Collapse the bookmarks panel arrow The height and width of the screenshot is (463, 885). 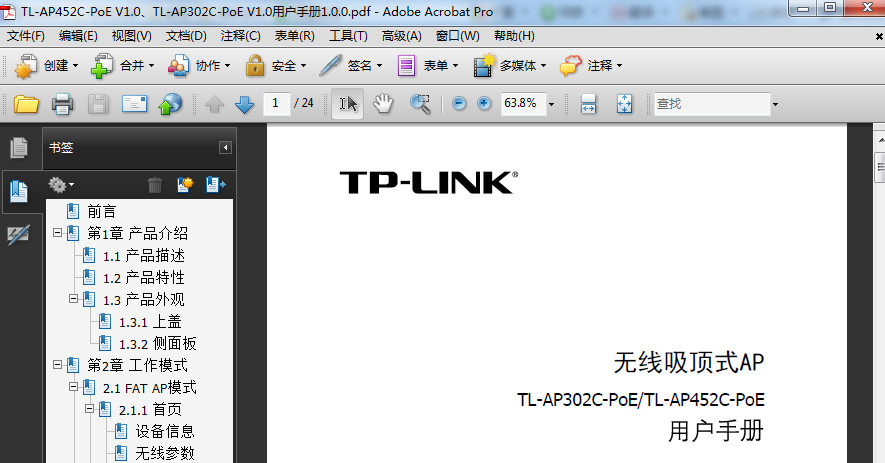pos(225,148)
